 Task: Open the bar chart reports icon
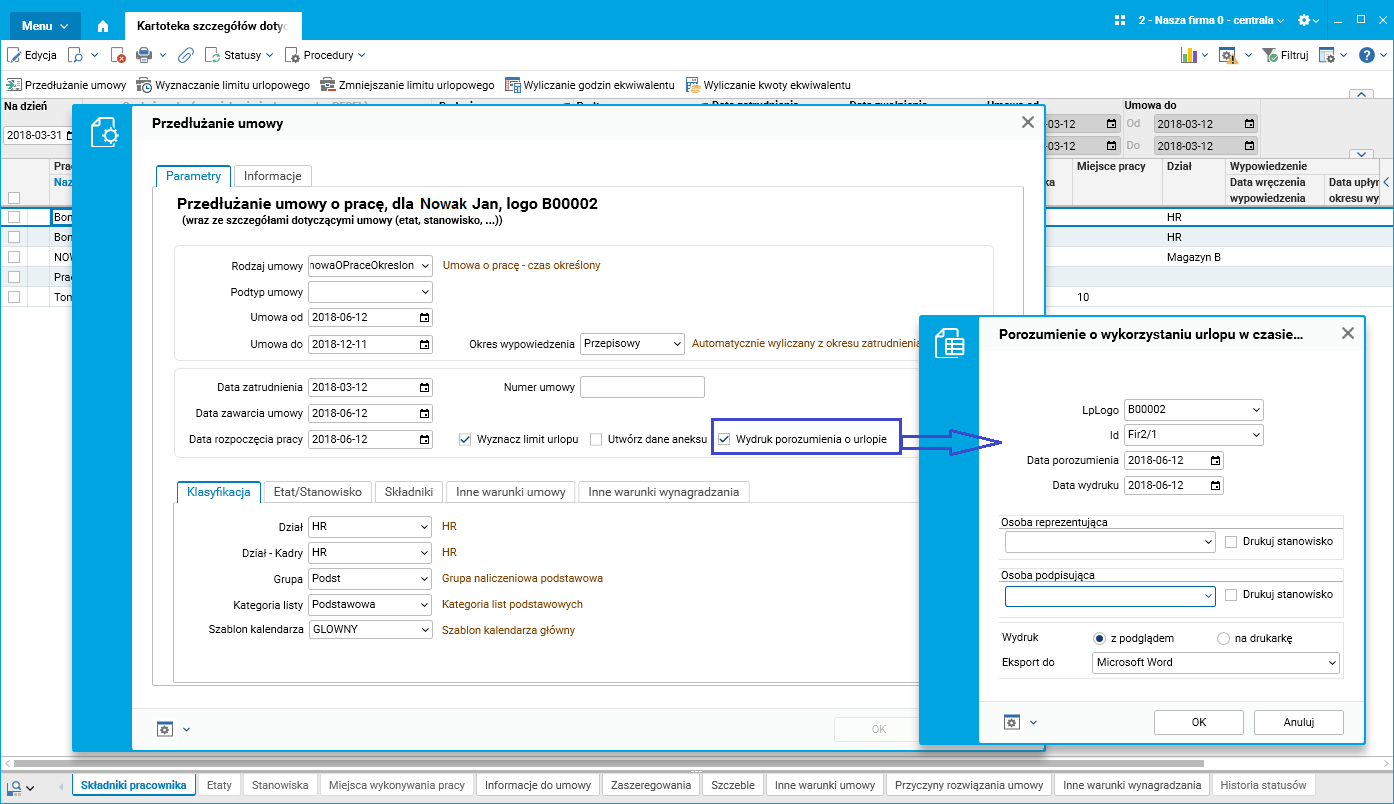coord(1188,55)
